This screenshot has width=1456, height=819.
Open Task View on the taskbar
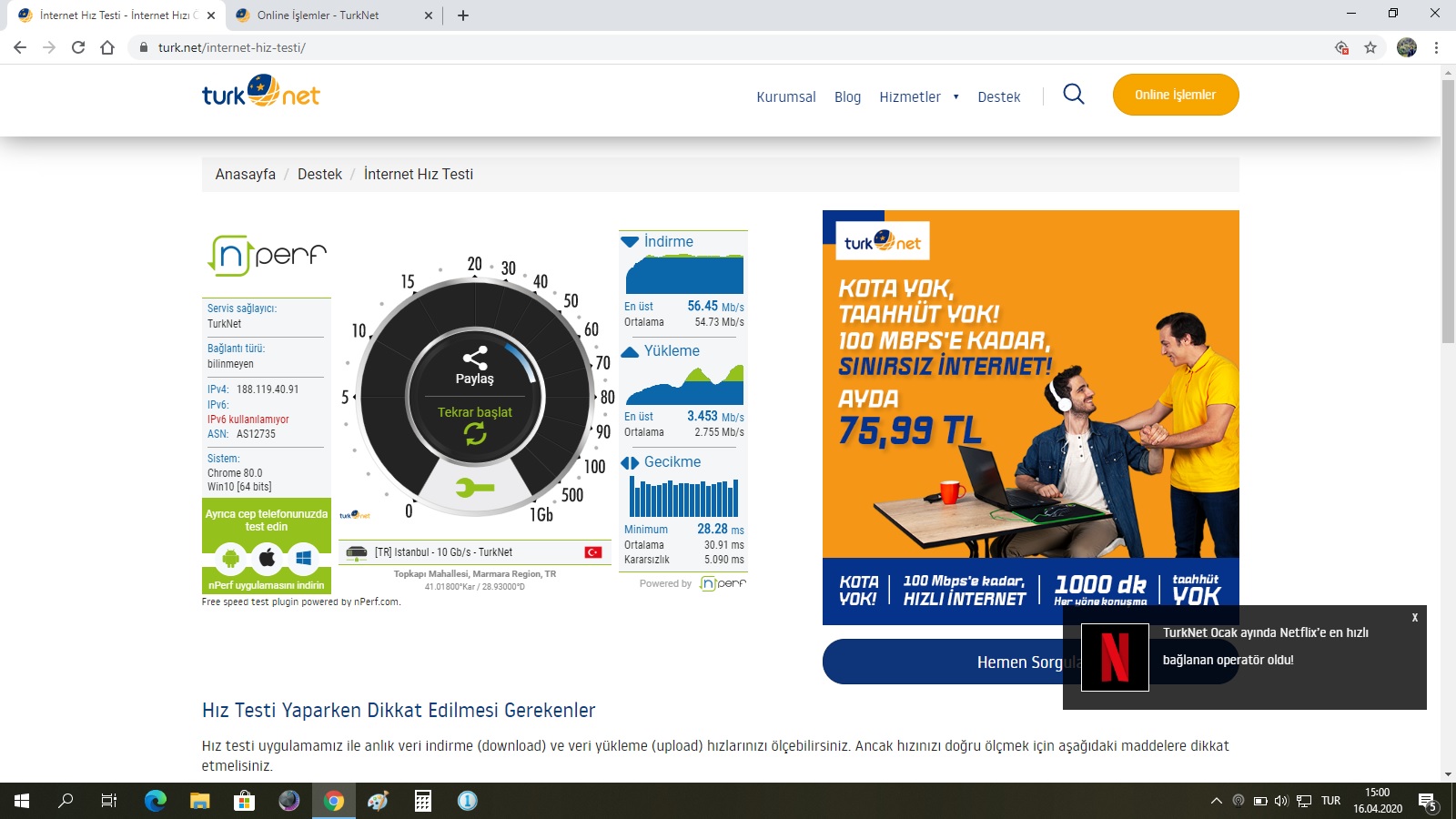pyautogui.click(x=109, y=801)
